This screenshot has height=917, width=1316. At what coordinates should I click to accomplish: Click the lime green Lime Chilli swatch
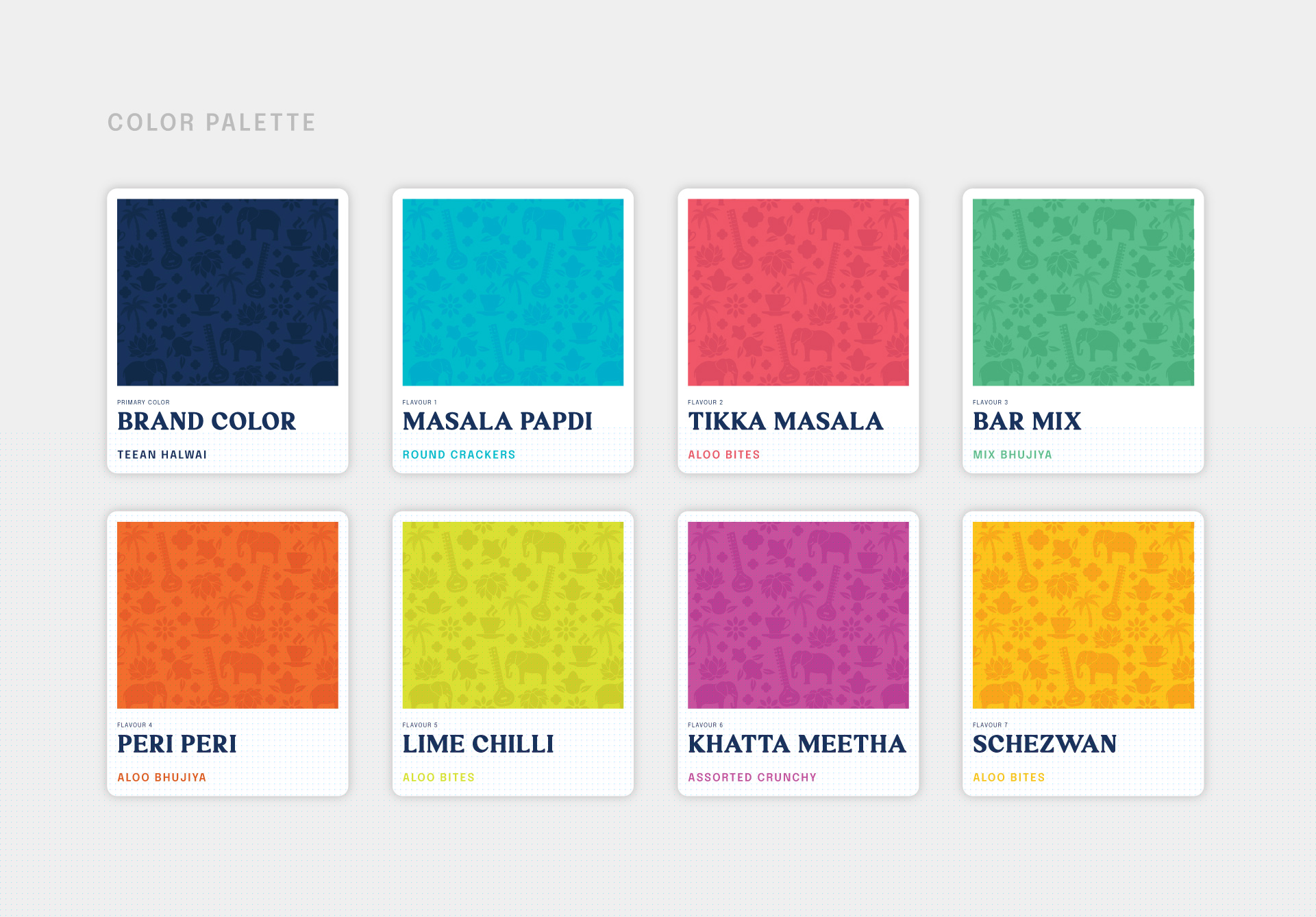click(512, 615)
